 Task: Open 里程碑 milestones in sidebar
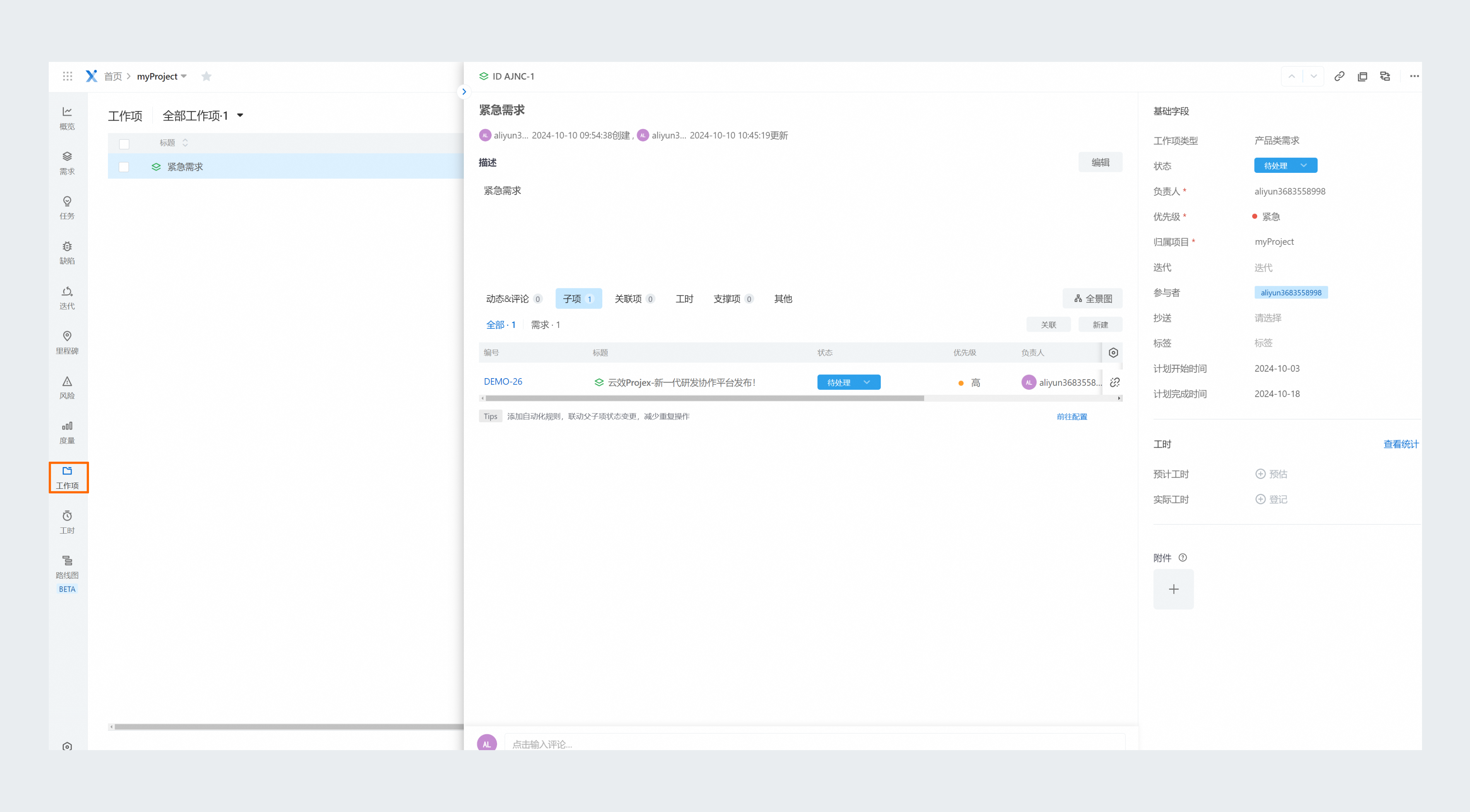click(67, 343)
